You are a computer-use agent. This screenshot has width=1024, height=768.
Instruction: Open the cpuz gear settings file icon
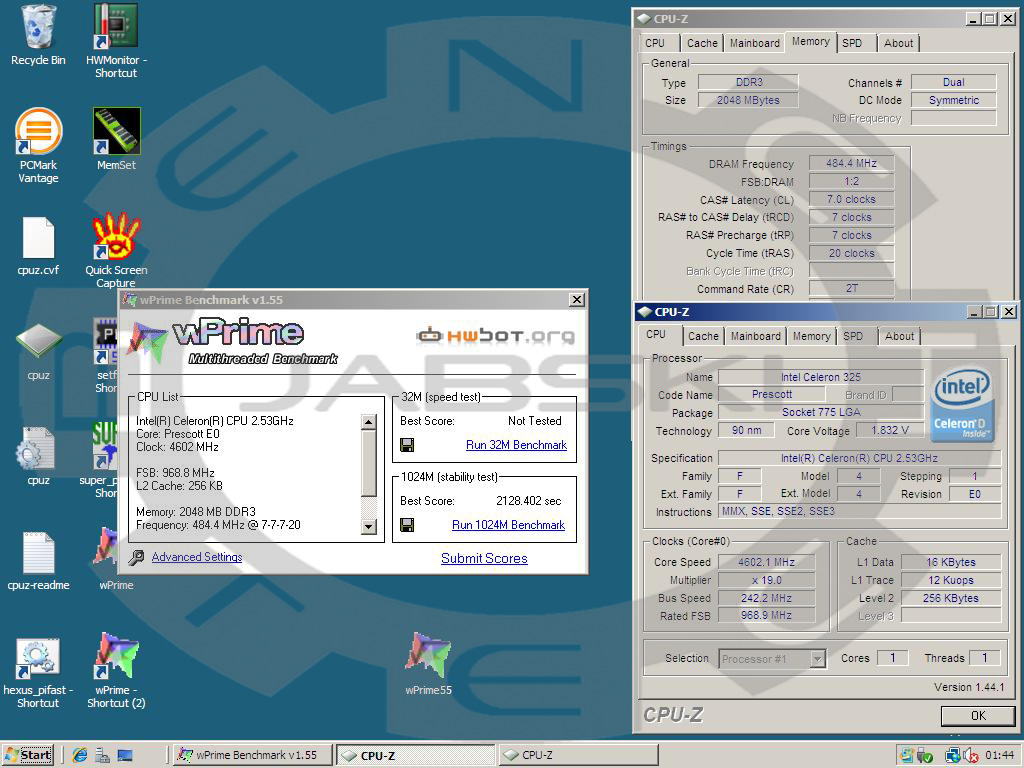click(x=38, y=448)
